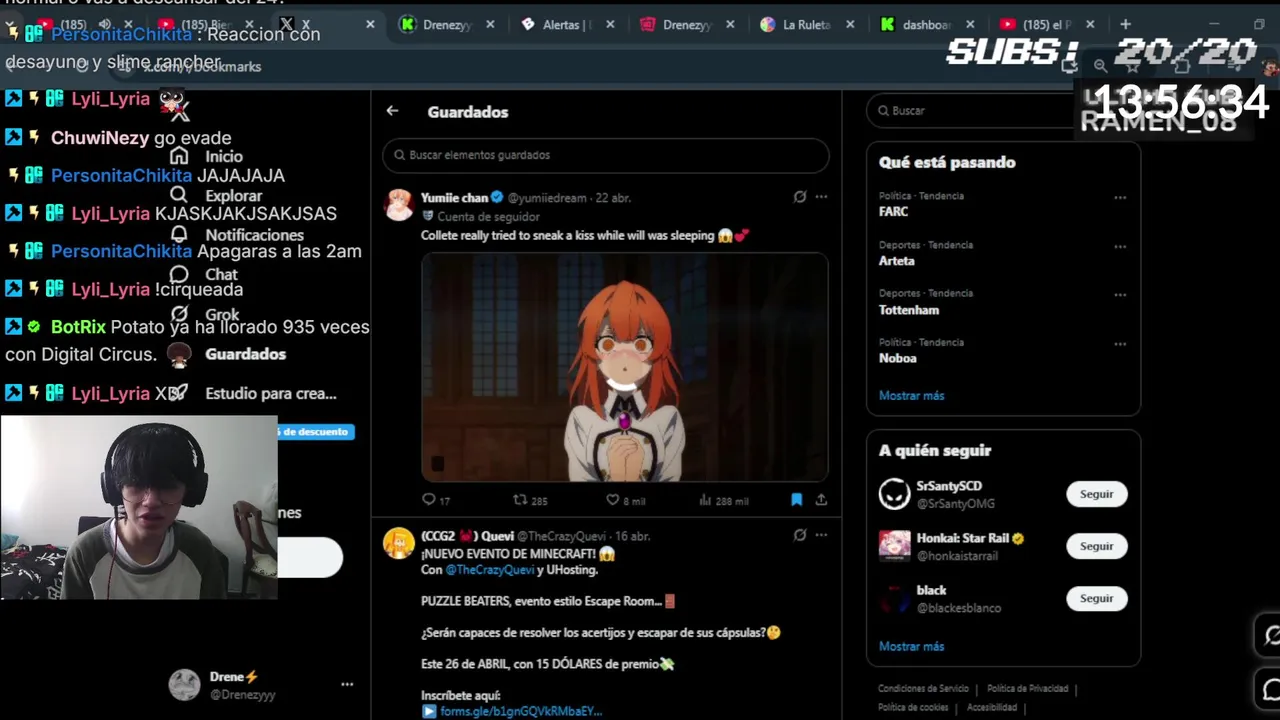The image size is (1280, 720).
Task: Switch to the La Ruleta browser tab
Action: [x=806, y=24]
